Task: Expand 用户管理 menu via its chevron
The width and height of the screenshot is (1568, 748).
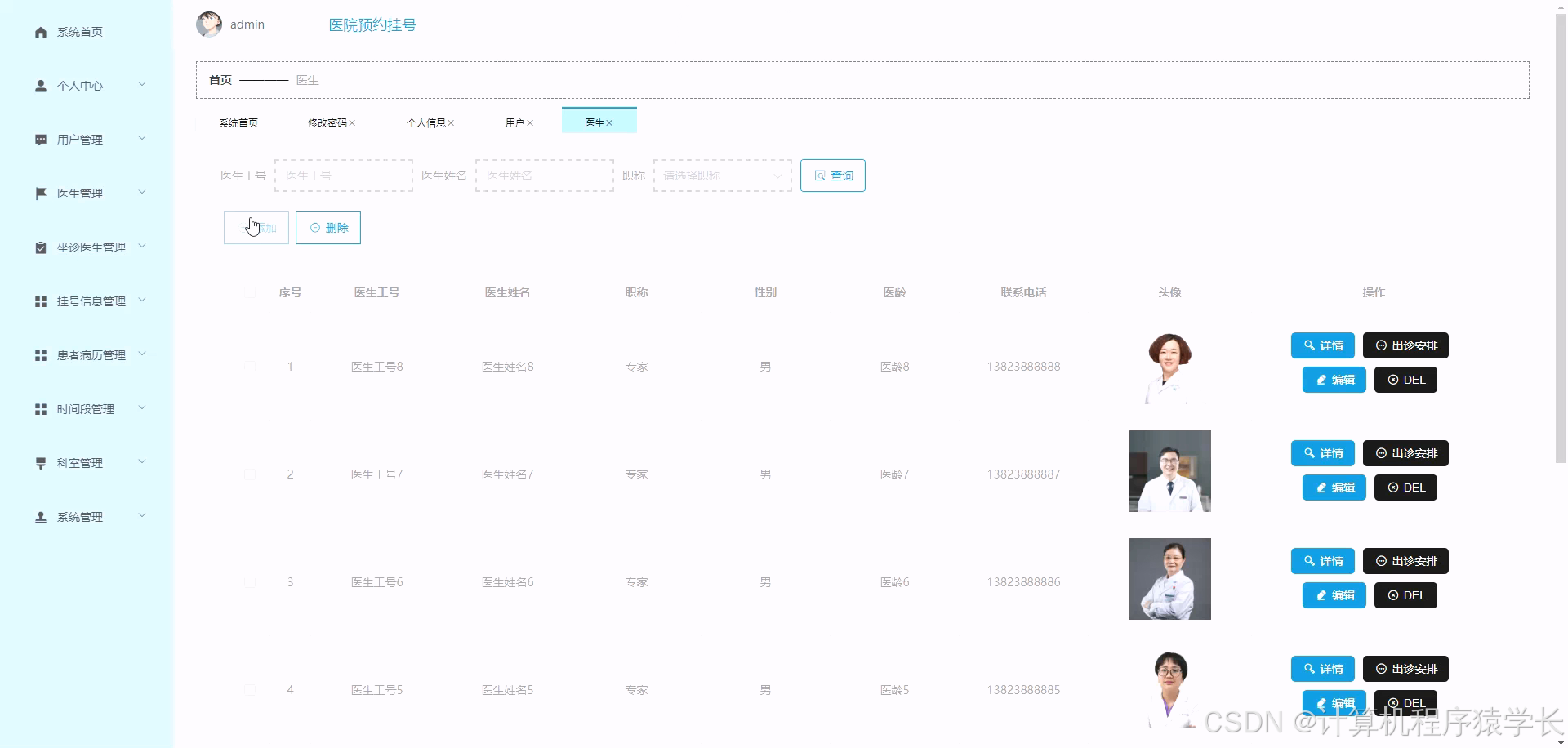Action: pyautogui.click(x=142, y=139)
